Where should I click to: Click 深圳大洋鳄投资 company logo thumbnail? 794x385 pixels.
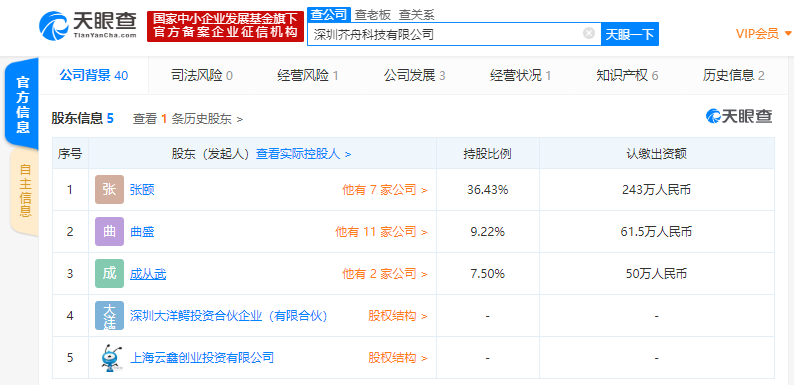(x=109, y=316)
